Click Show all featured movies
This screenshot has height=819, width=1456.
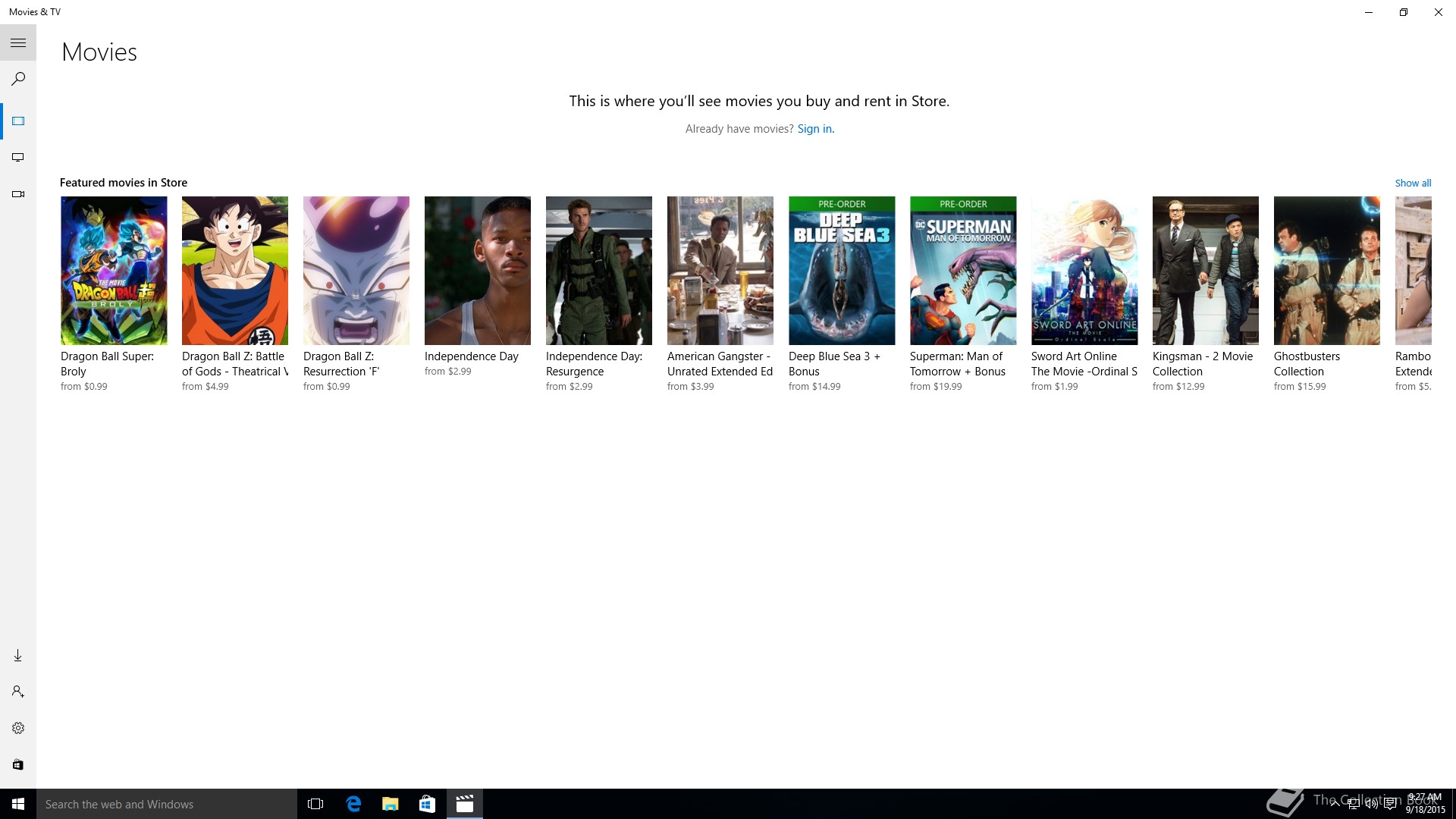click(x=1413, y=183)
